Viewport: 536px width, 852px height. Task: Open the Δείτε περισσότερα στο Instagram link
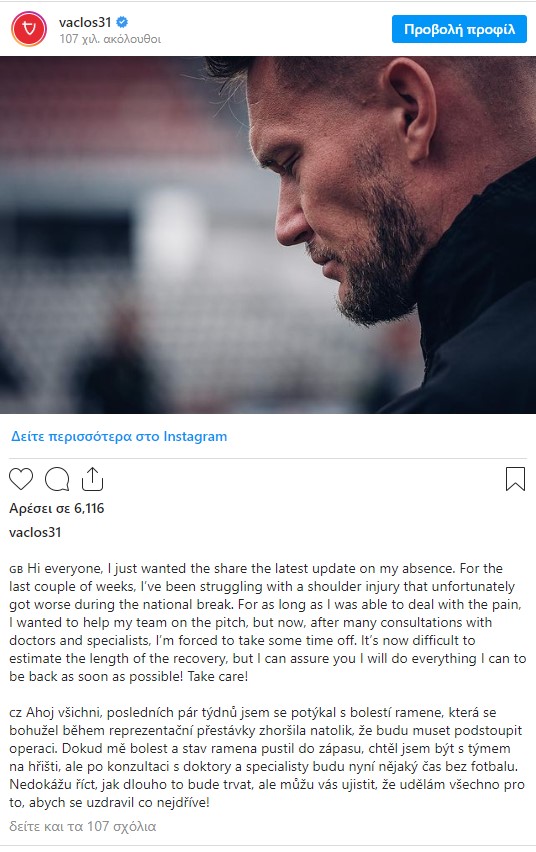coord(119,436)
